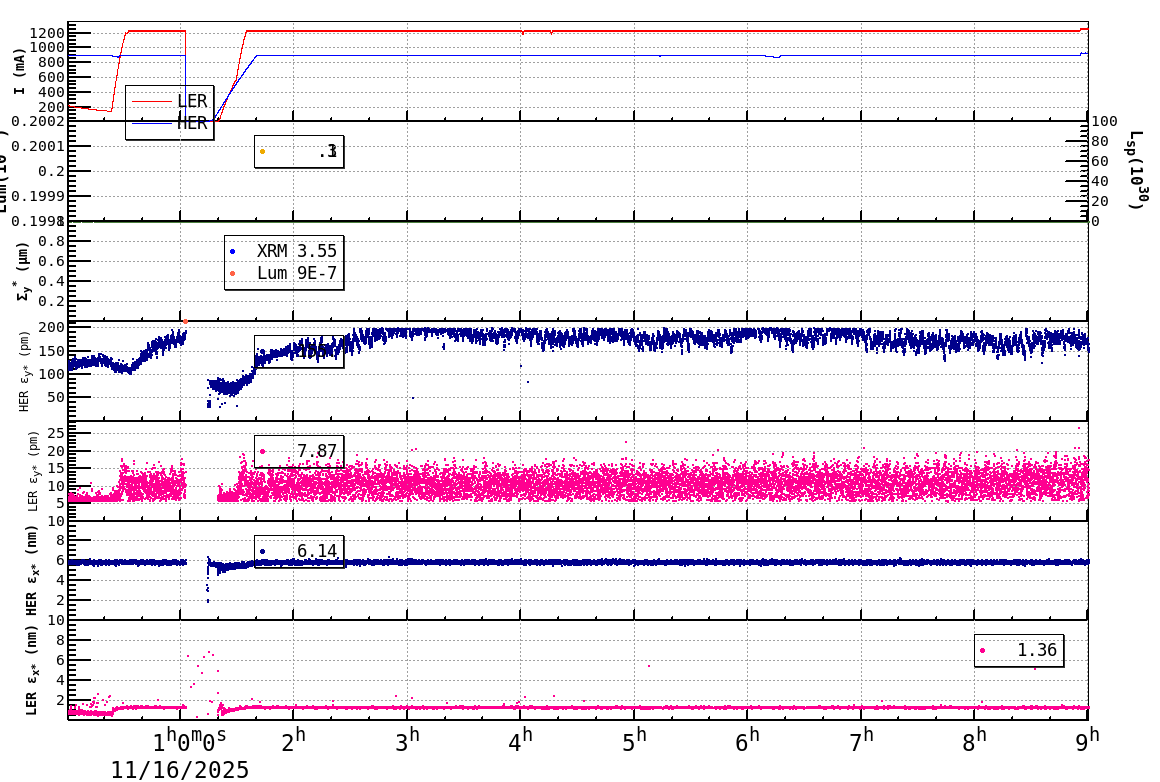Image resolution: width=1160 pixels, height=782 pixels.
Task: Click the '1.36' legend value
Action: [x=1037, y=650]
